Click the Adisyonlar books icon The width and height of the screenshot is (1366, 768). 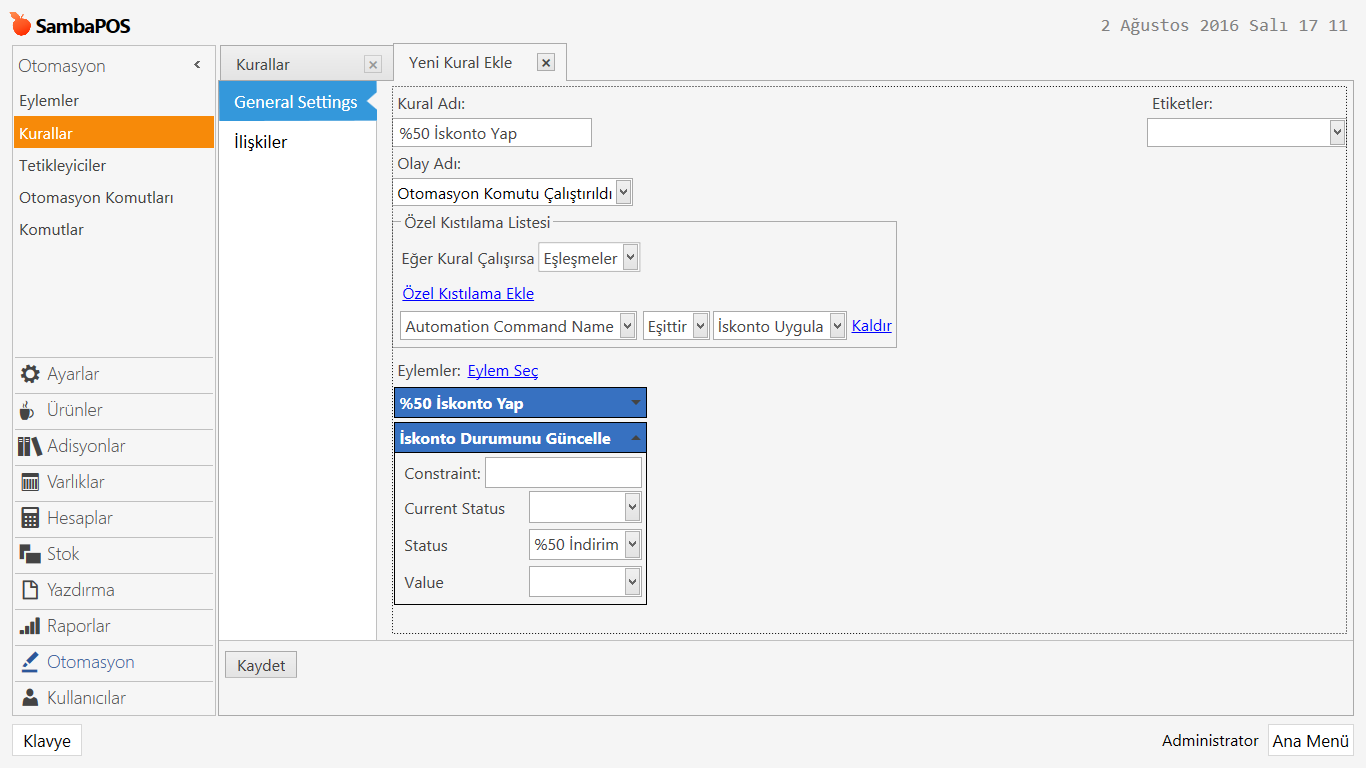pos(30,446)
